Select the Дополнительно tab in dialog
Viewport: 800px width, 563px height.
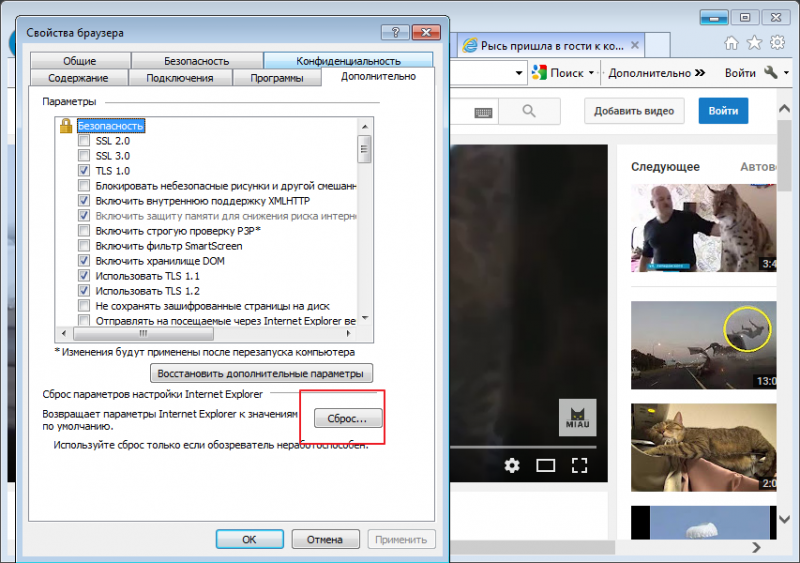[378, 77]
